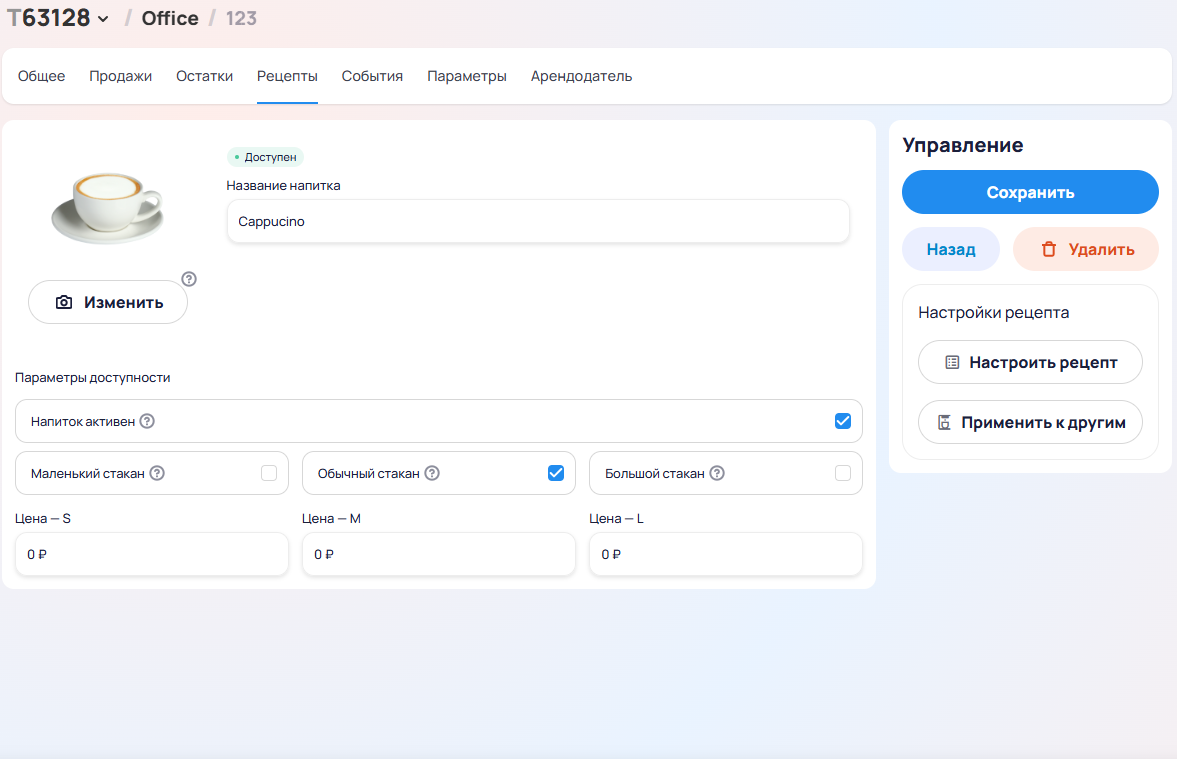
Task: Click the trash icon in Удалить button
Action: (1049, 249)
